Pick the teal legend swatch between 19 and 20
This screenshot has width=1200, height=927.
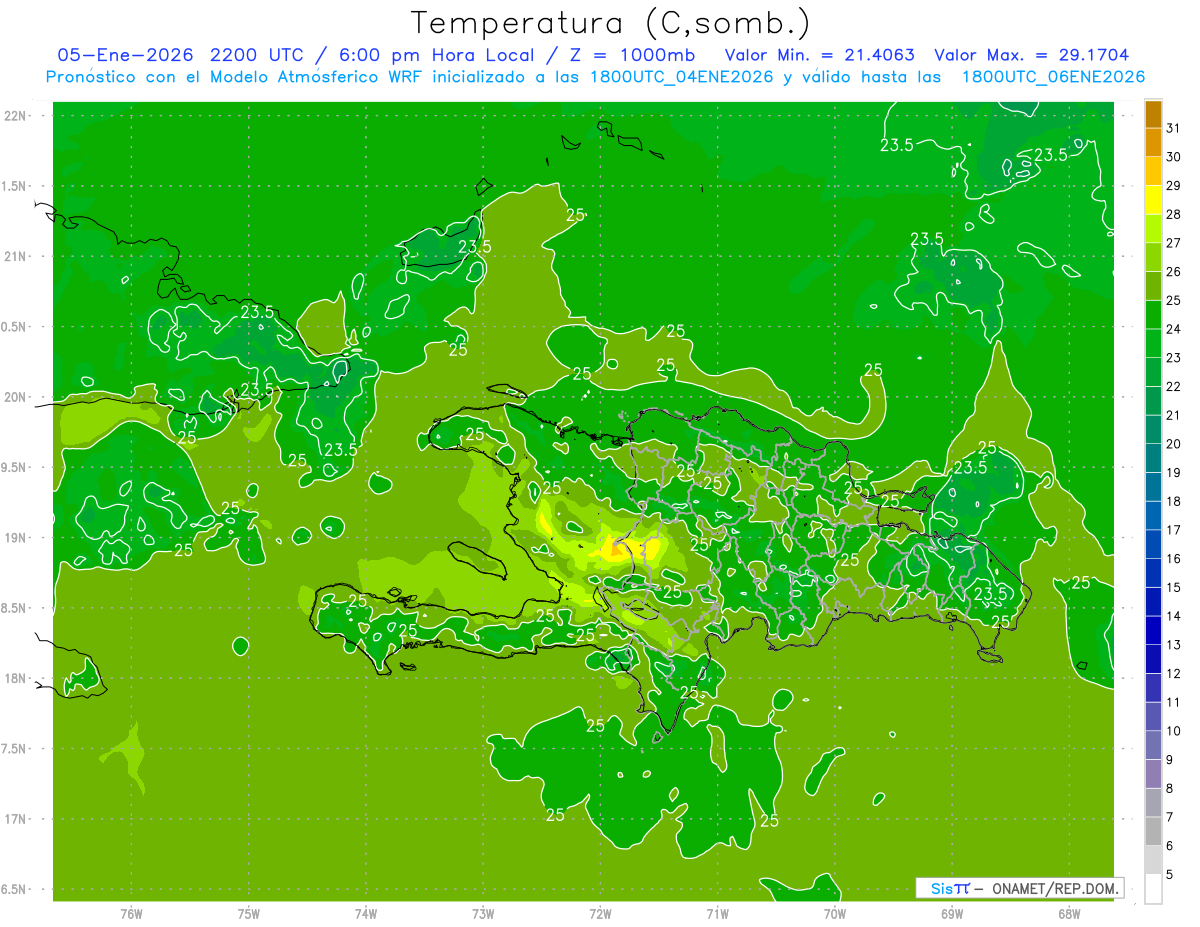1153,458
